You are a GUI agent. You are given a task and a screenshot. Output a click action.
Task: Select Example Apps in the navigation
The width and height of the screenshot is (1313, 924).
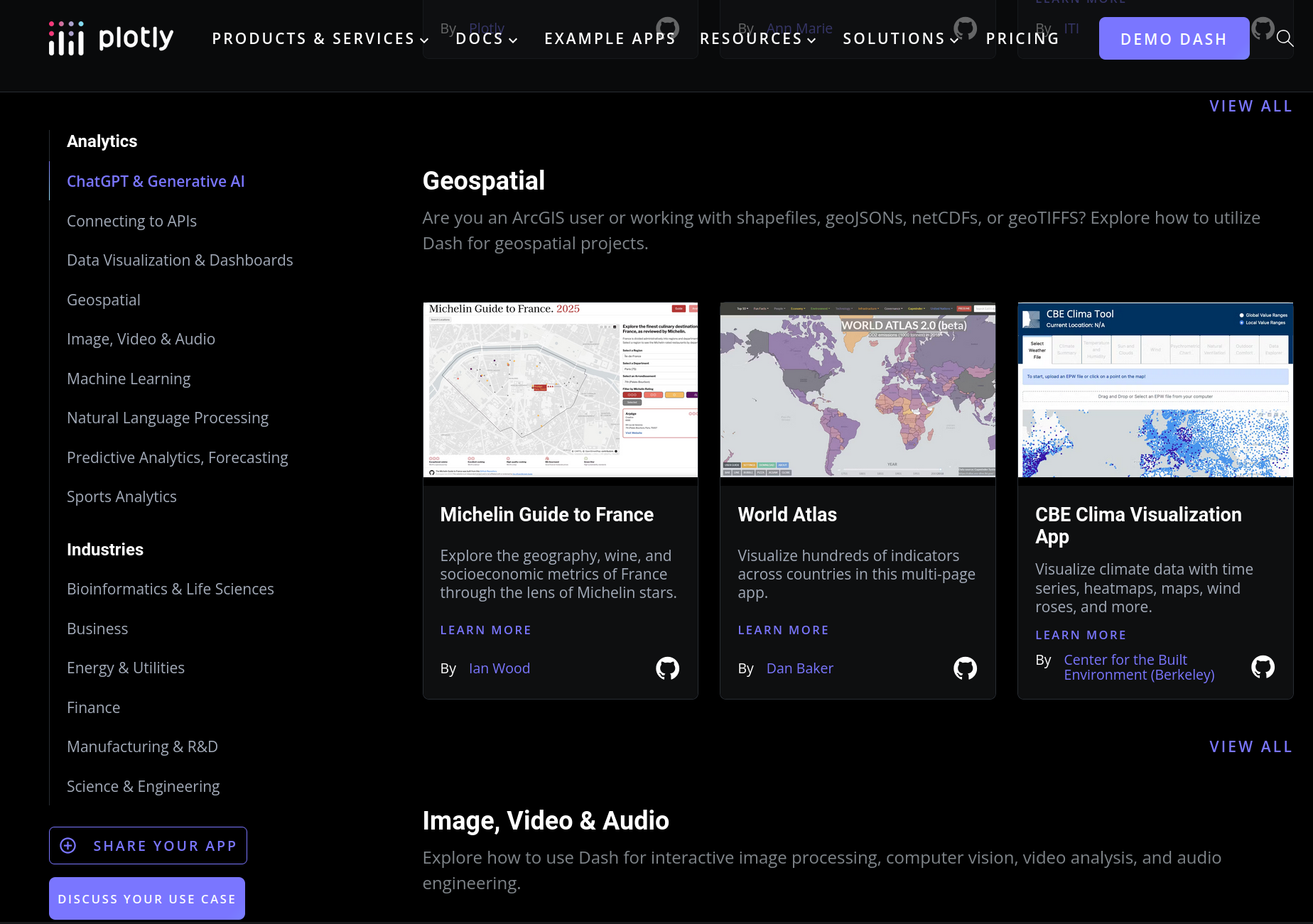(610, 38)
